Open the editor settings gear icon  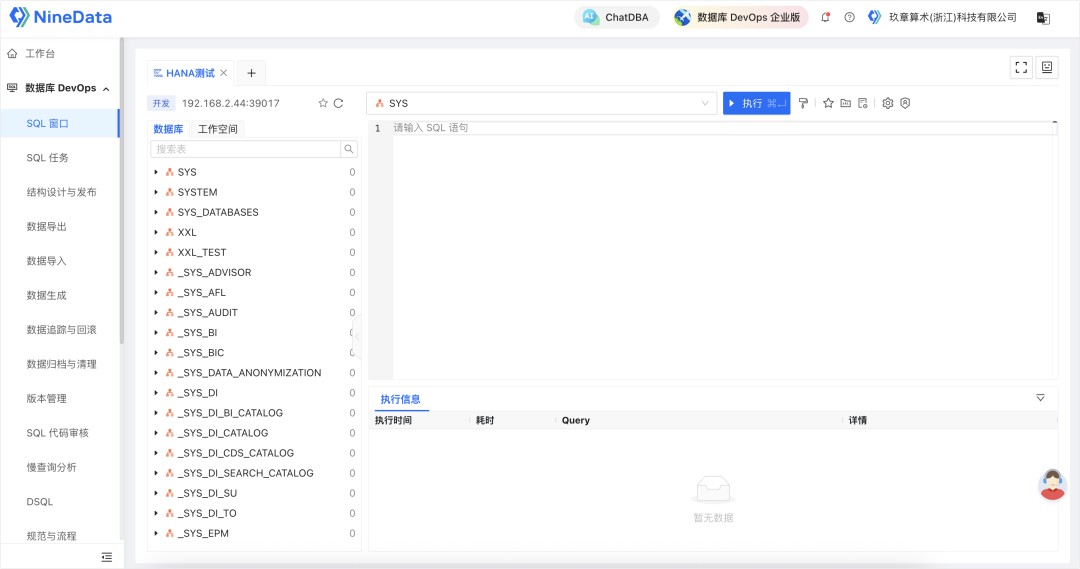887,103
